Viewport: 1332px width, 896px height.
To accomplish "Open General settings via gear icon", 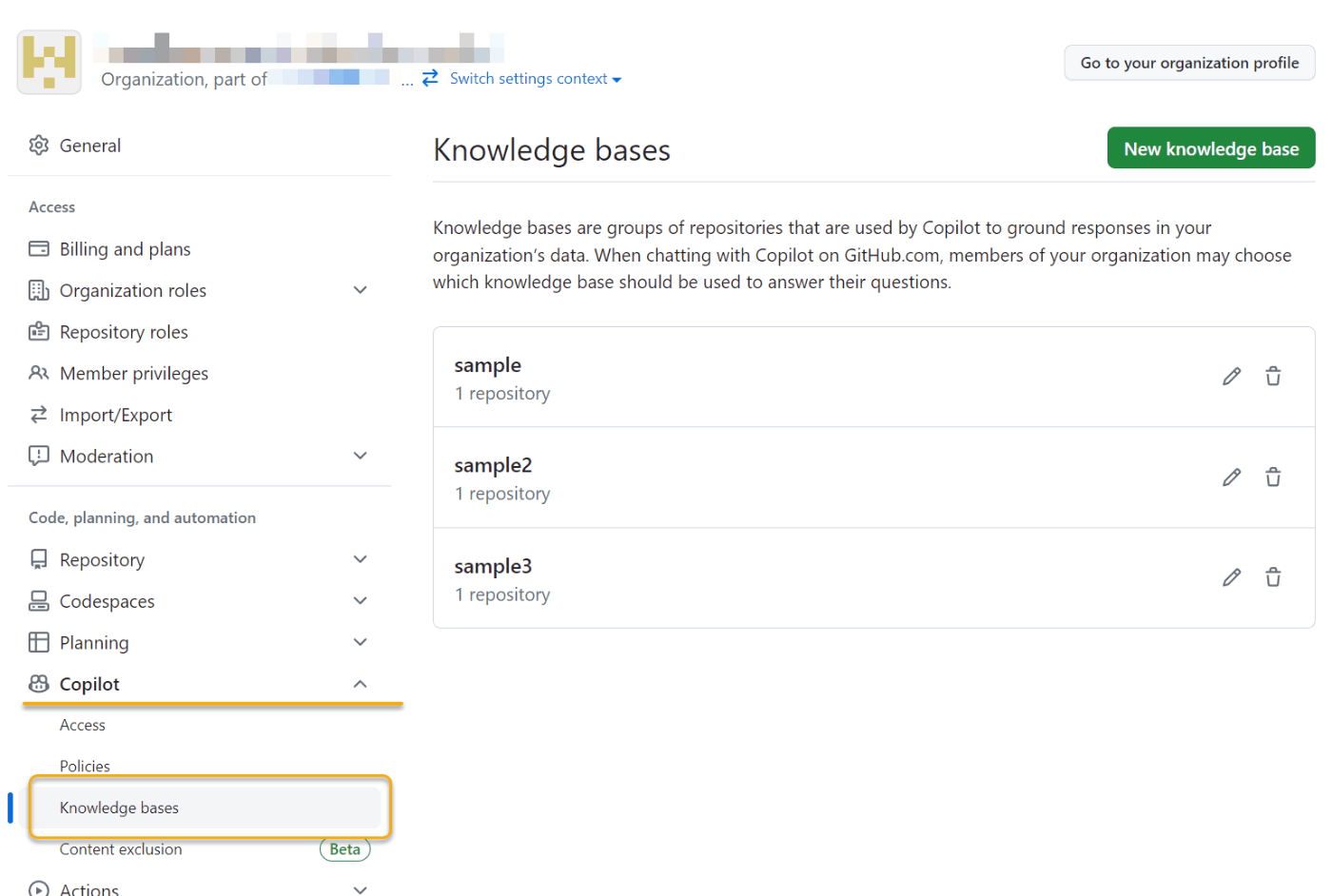I will tap(38, 145).
